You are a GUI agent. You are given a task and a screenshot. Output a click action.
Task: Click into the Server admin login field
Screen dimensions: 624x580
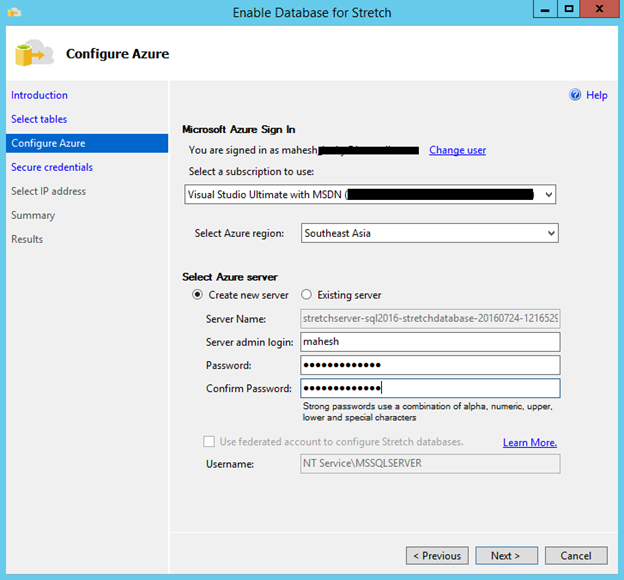429,342
